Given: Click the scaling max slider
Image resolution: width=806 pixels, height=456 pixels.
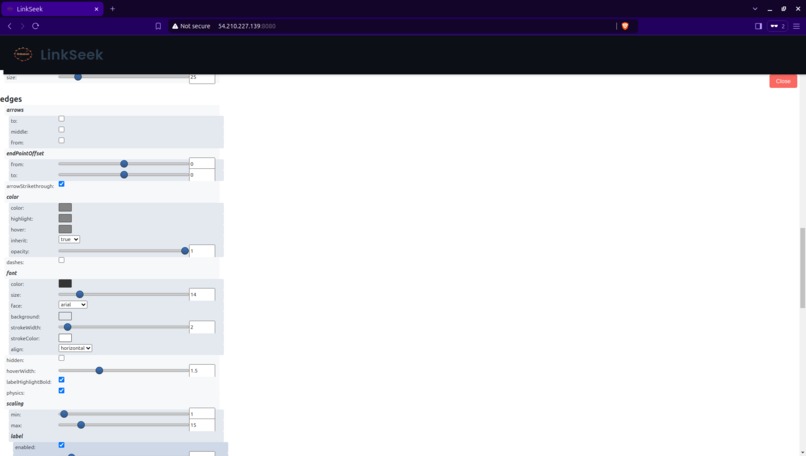Looking at the screenshot, I should (123, 425).
